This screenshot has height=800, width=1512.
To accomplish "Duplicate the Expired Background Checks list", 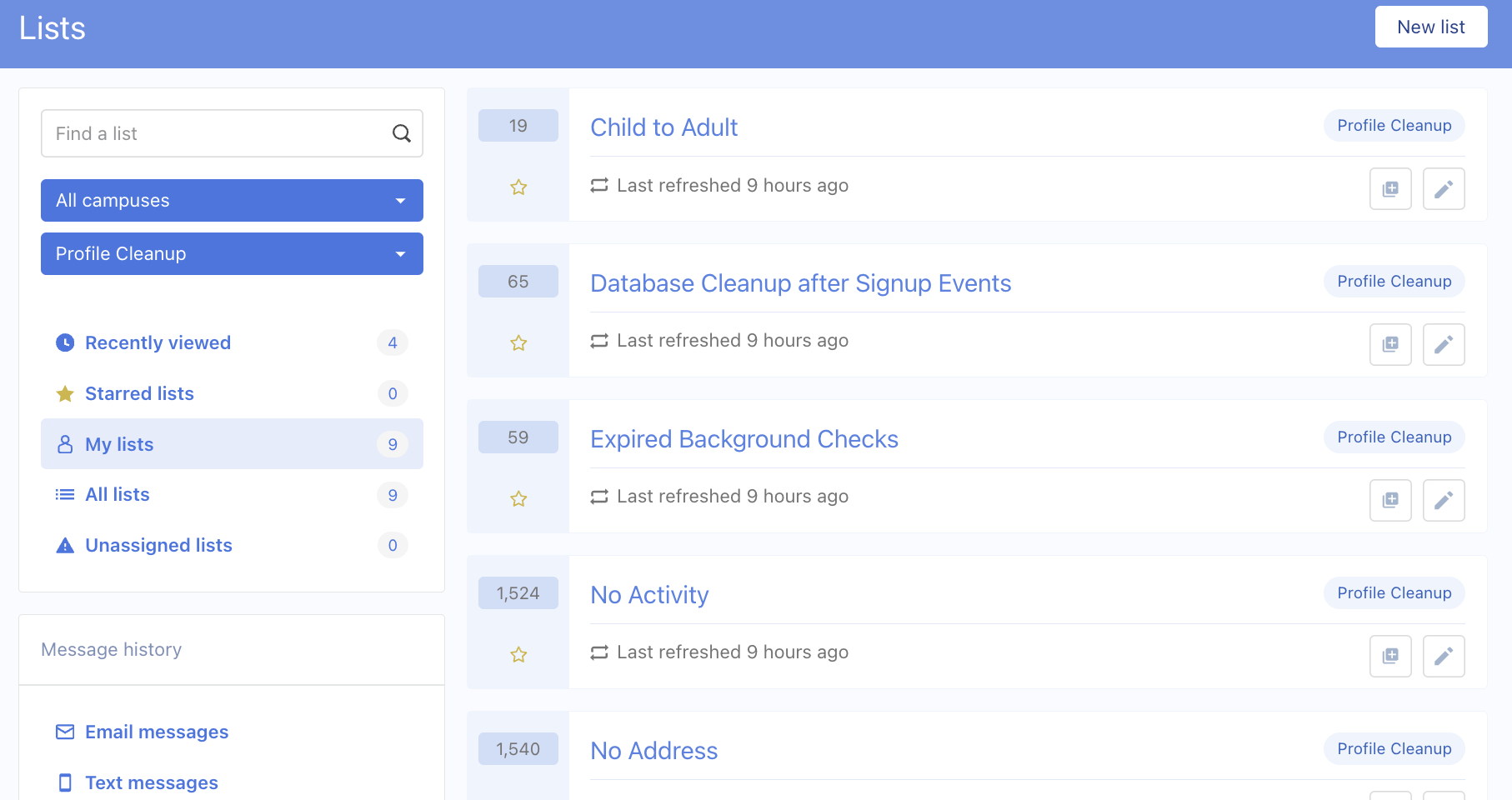I will (x=1390, y=500).
